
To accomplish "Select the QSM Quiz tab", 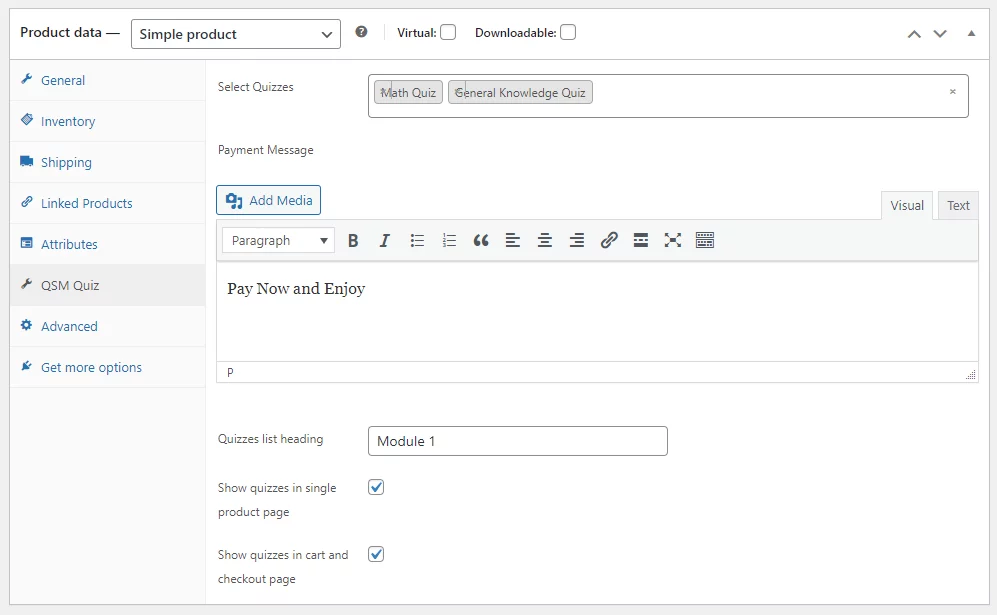I will [107, 285].
